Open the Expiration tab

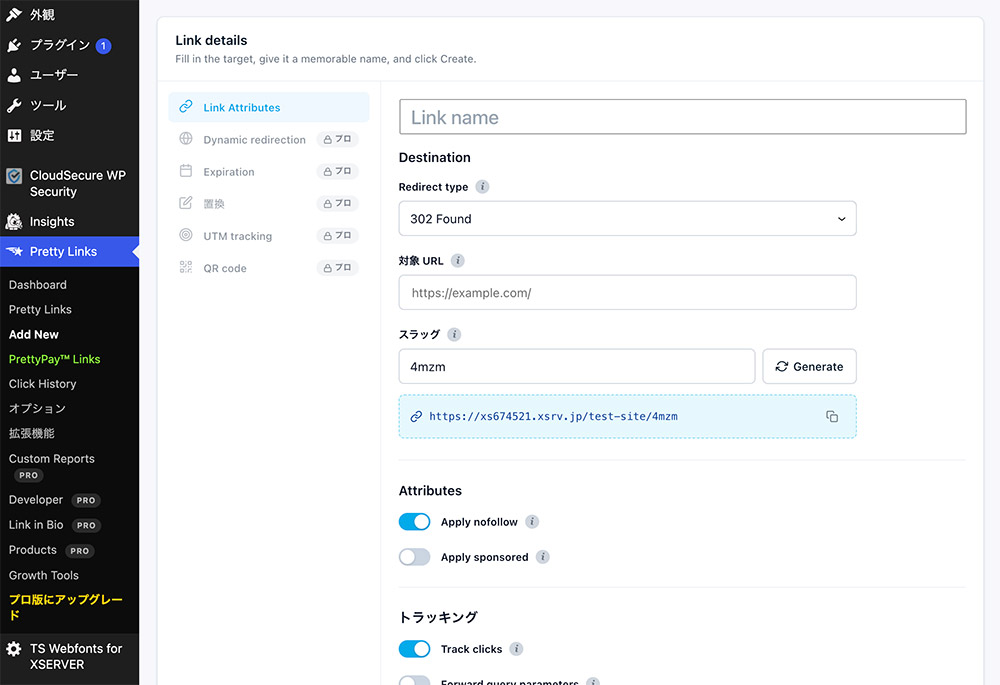pos(268,171)
